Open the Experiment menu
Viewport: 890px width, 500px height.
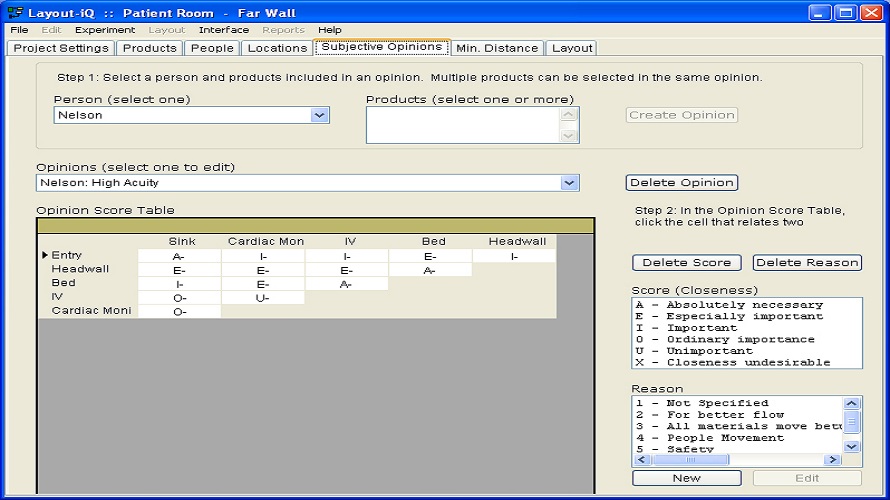click(105, 30)
